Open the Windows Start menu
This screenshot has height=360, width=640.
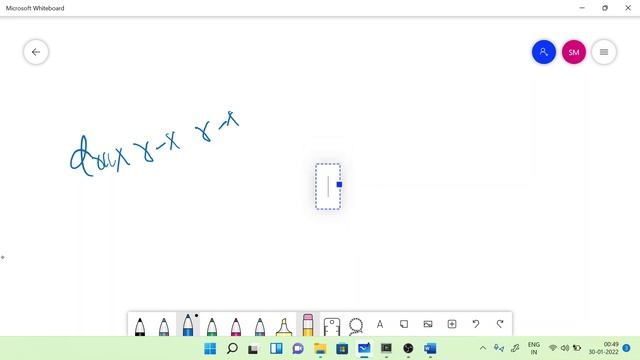pos(210,349)
